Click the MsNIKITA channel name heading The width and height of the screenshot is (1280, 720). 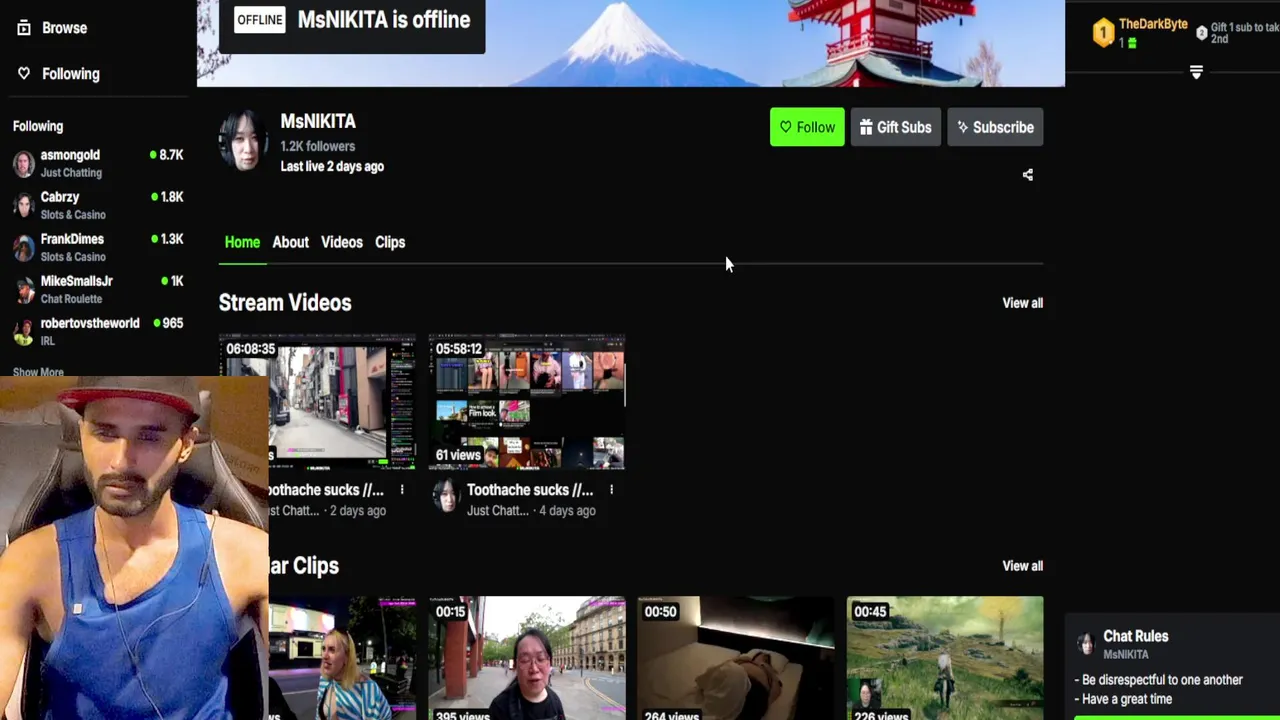[x=318, y=121]
